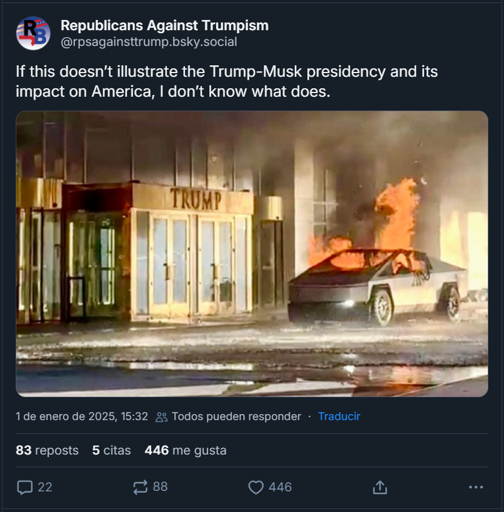The image size is (504, 512).
Task: Click the post text about Trump-Musk presidency
Action: [x=227, y=81]
